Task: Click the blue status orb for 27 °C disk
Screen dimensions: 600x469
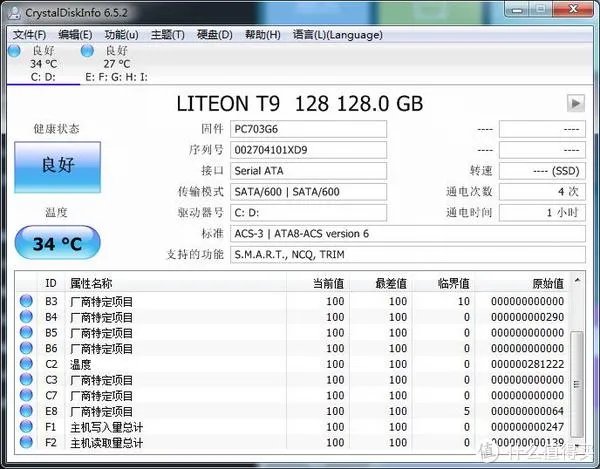Action: [87, 50]
